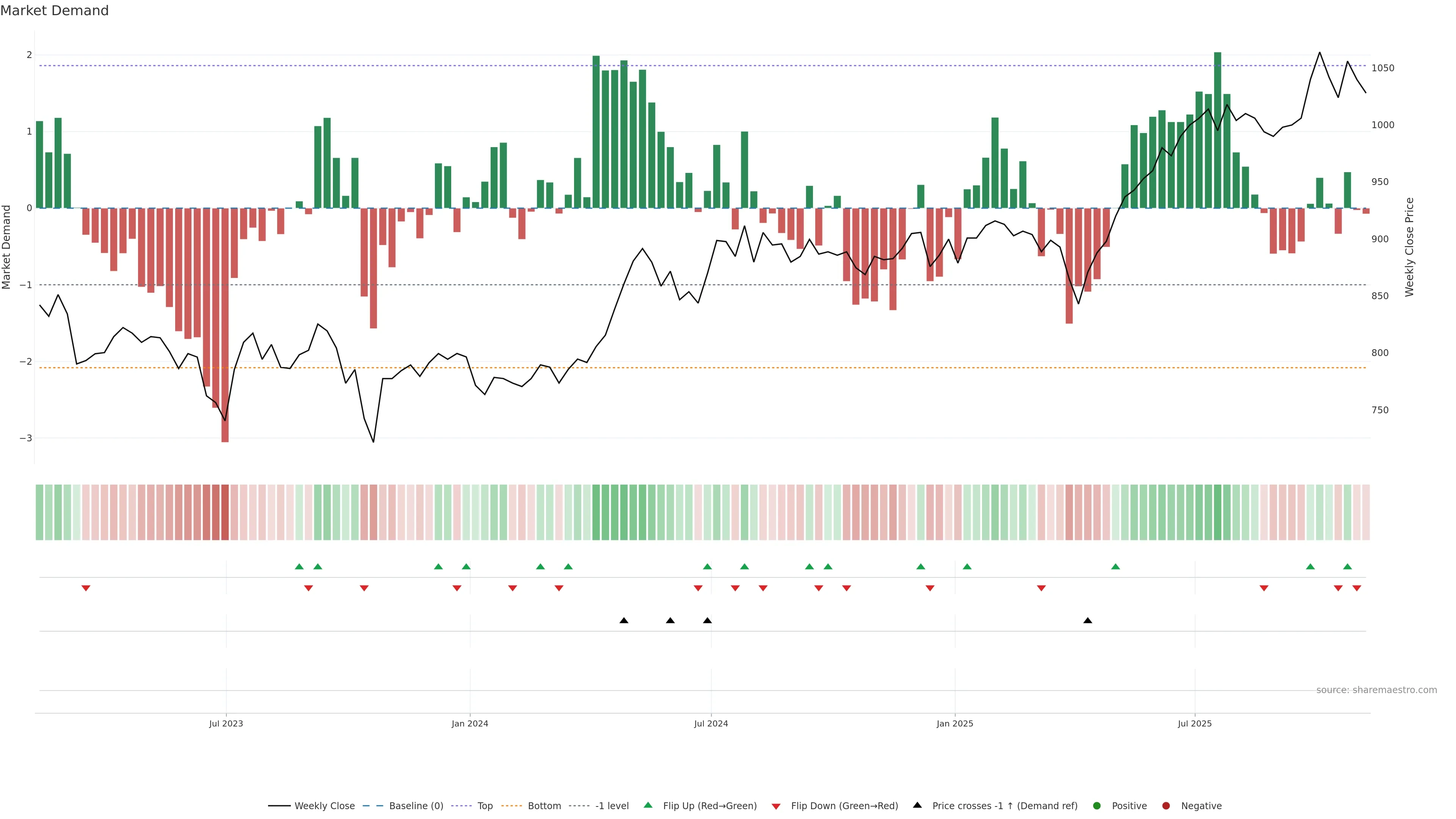
Task: Click the red Flip Down legend triangle
Action: [x=776, y=806]
